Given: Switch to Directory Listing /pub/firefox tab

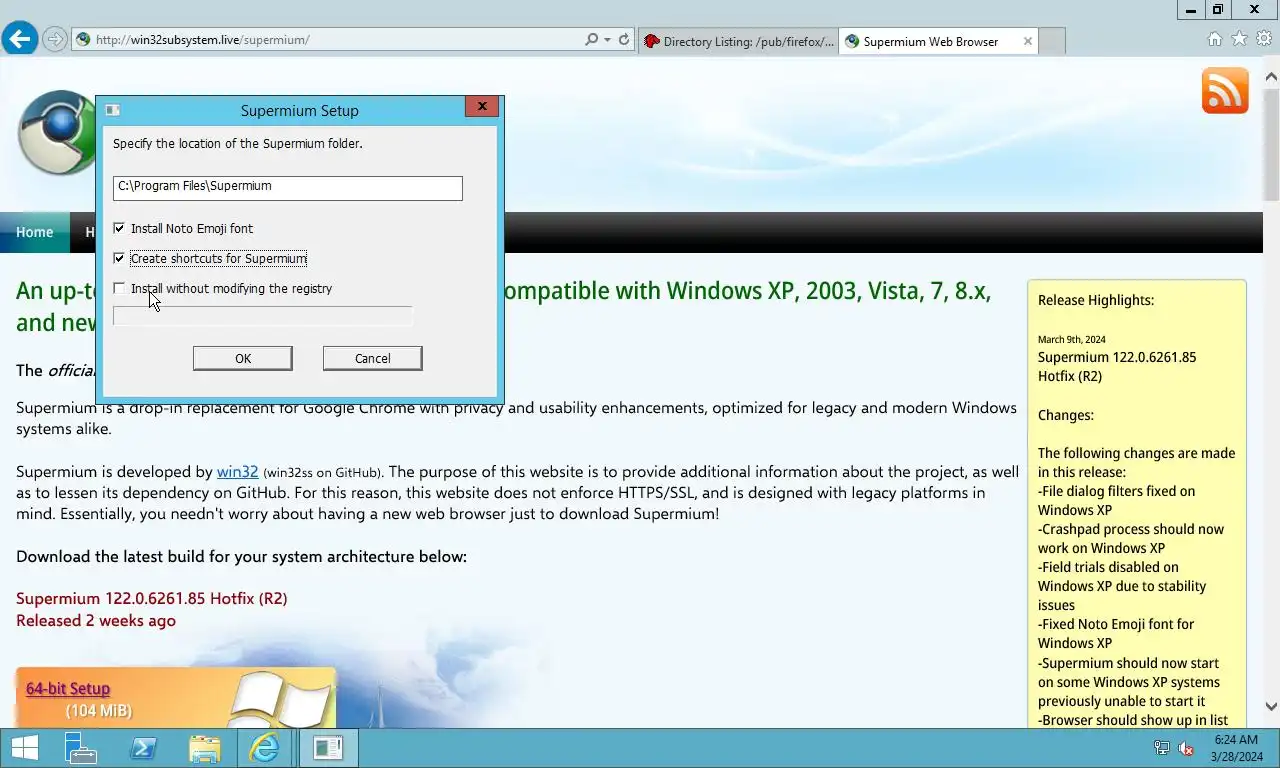Looking at the screenshot, I should [x=738, y=41].
